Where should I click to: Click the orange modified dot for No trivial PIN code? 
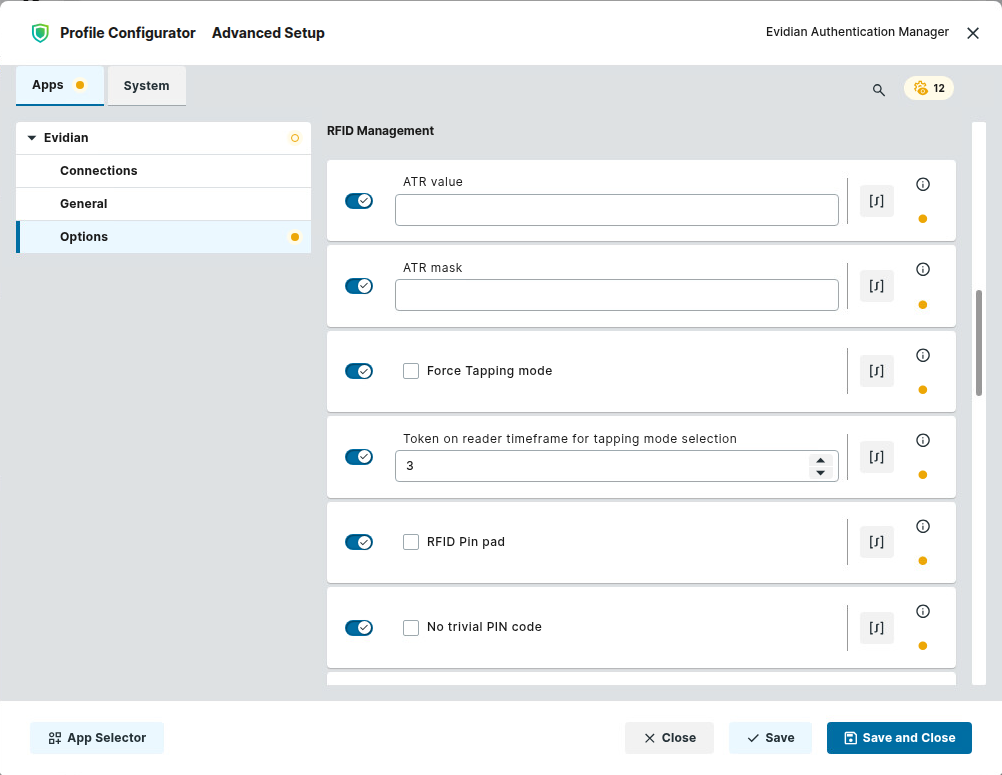923,645
